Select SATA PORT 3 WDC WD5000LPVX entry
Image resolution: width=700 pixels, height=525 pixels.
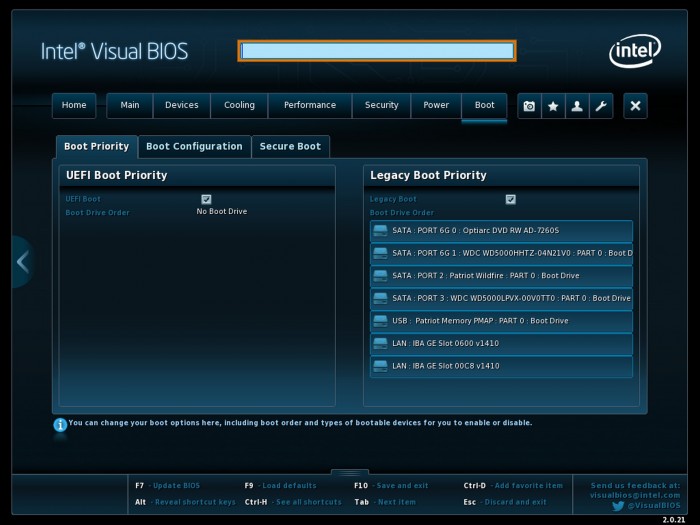click(501, 298)
